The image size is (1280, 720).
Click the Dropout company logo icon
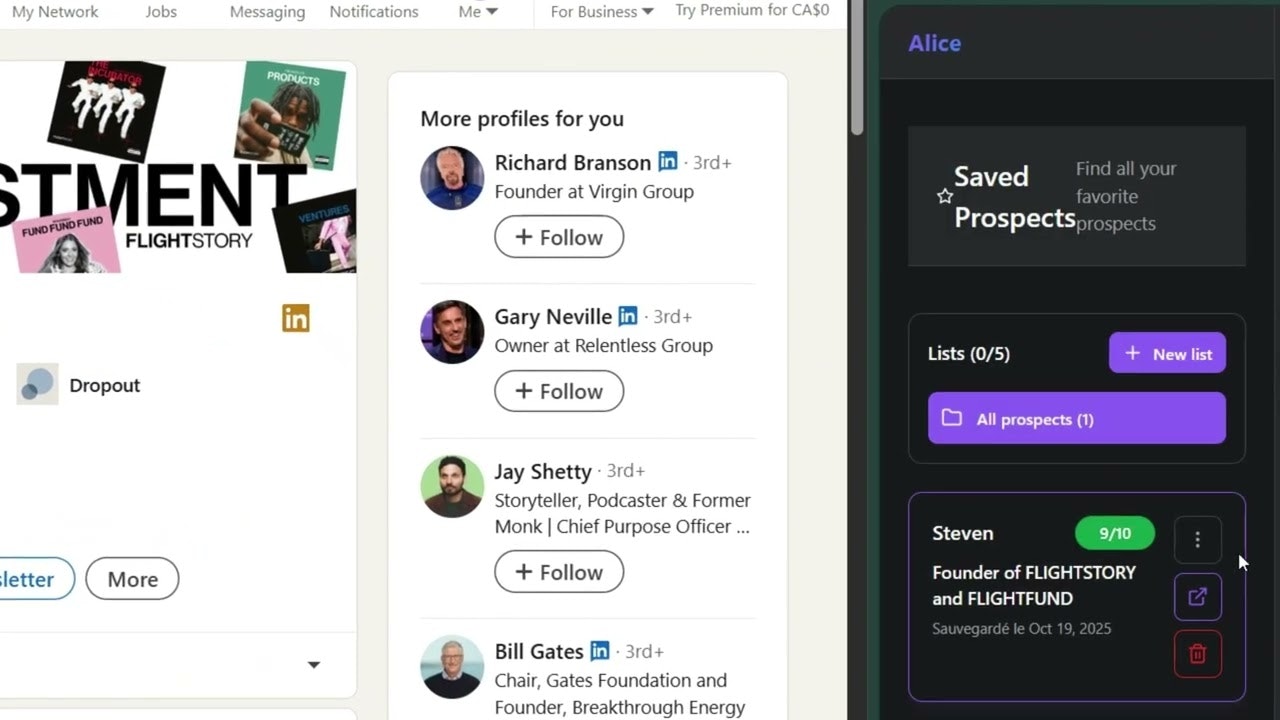pos(37,384)
